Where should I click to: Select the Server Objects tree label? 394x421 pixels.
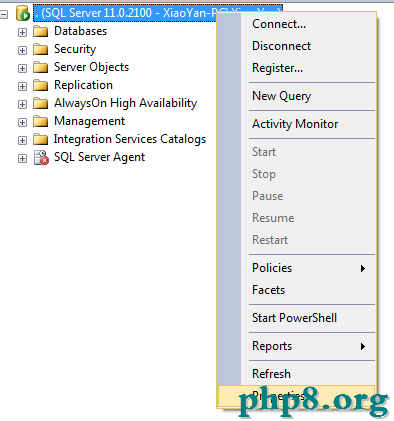92,67
